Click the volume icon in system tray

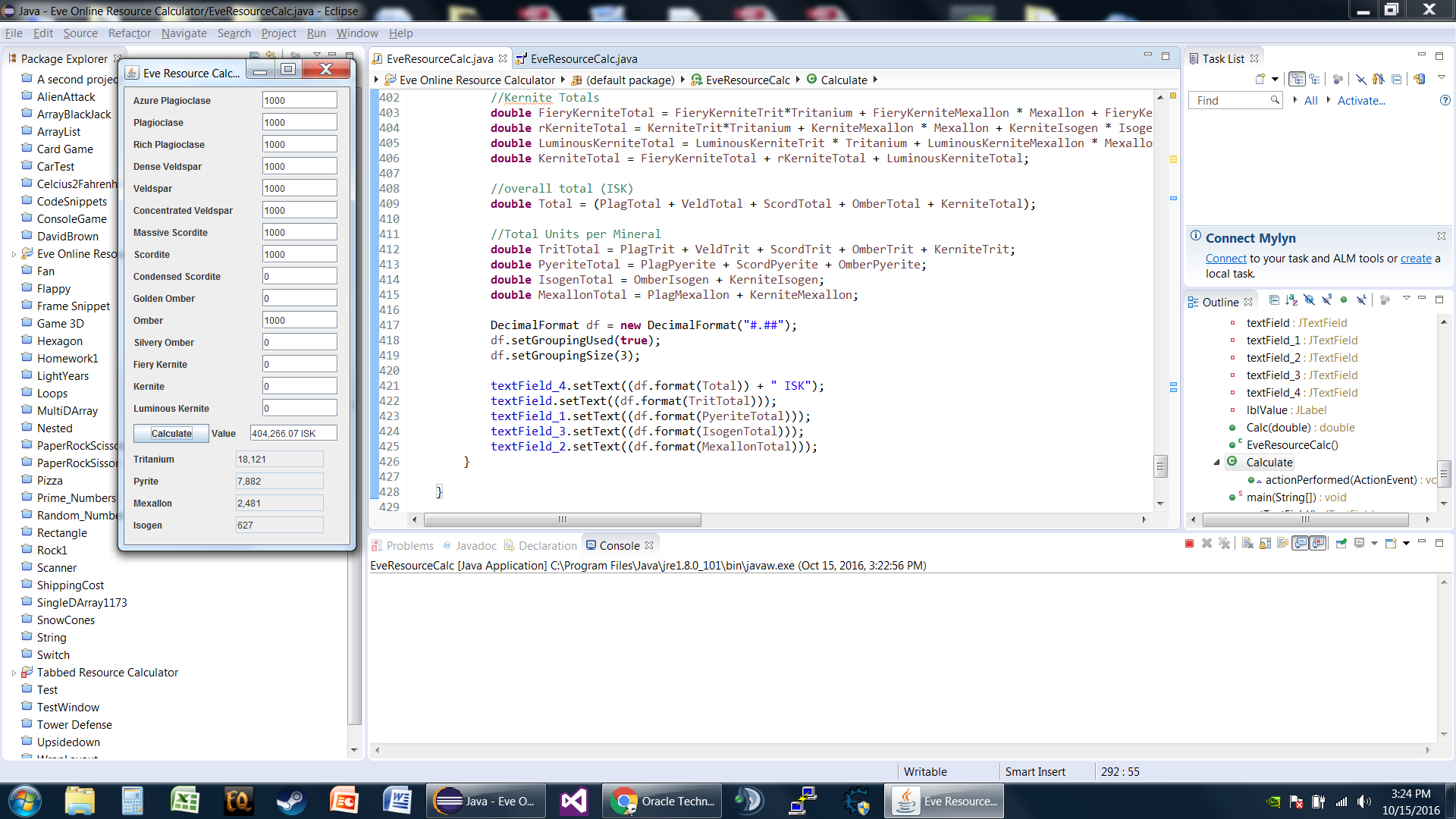(1364, 802)
